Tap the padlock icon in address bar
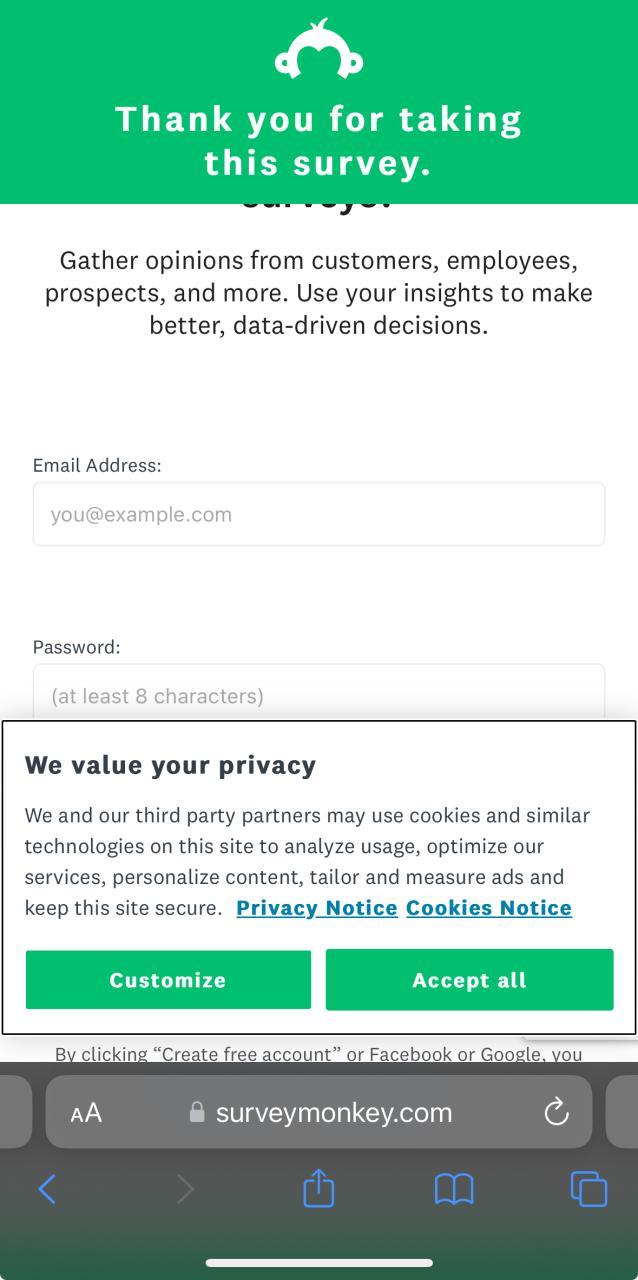 197,1113
